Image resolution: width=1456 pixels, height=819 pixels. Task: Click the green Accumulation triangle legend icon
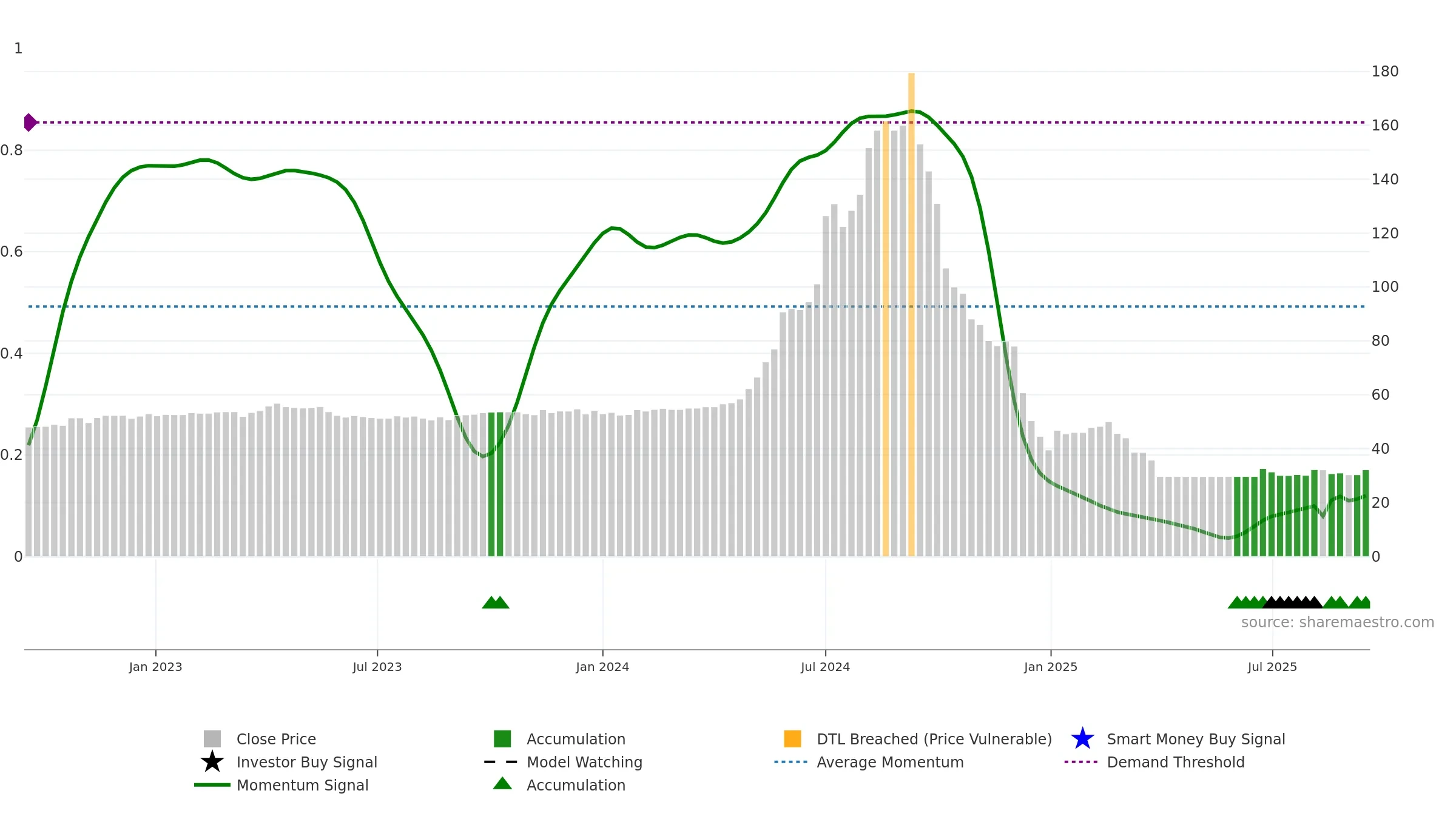502,784
